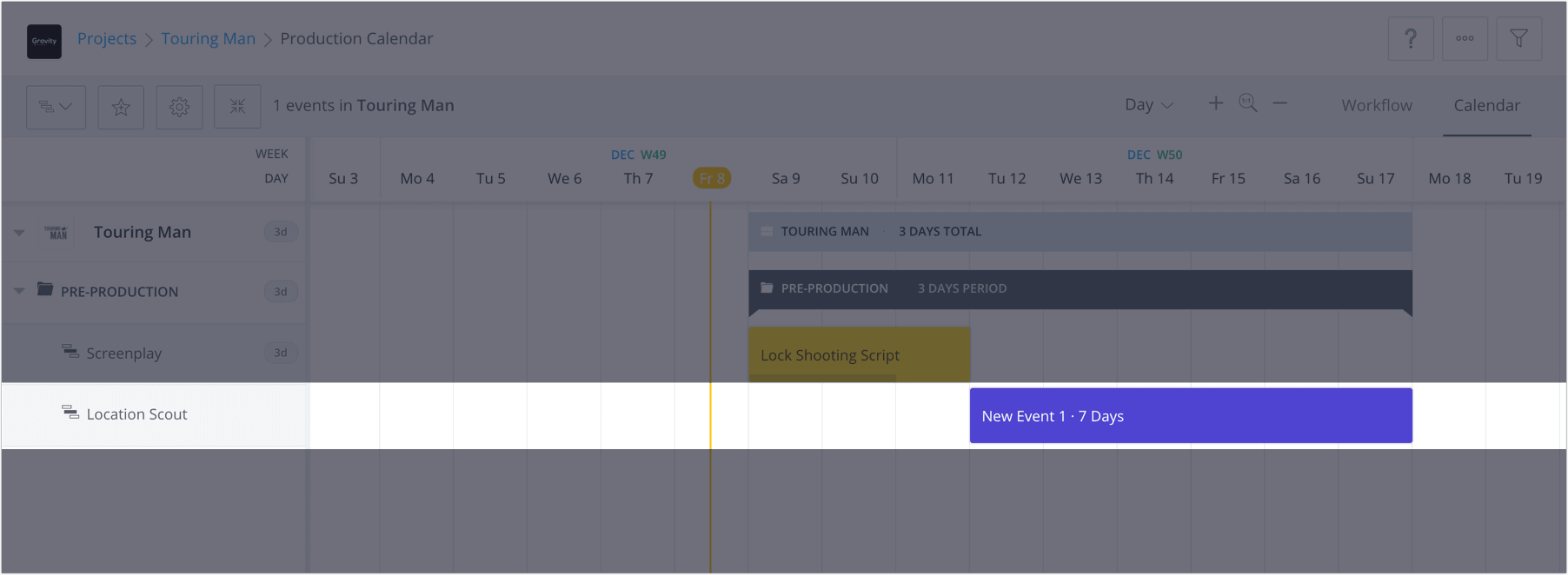Viewport: 1568px width, 575px height.
Task: Go to Projects breadcrumb link
Action: [107, 38]
